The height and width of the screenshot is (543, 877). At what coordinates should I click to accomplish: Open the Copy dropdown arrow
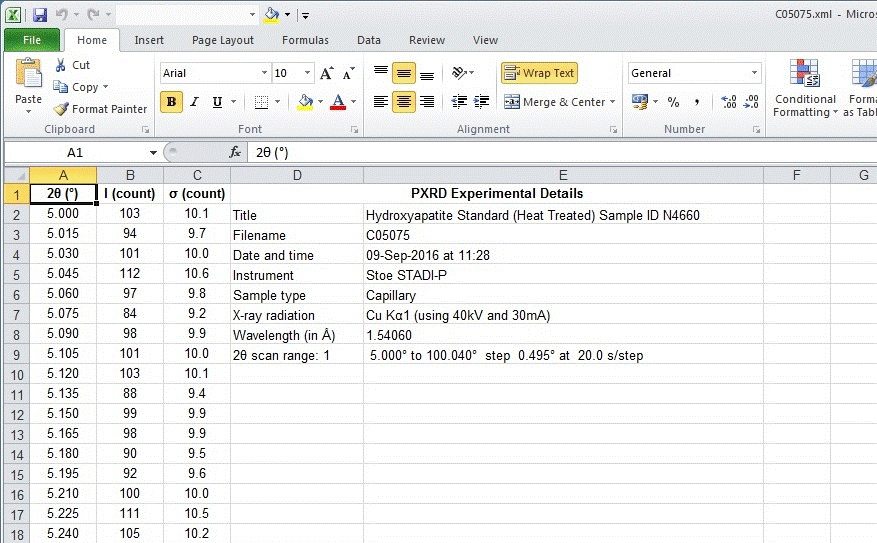point(105,87)
